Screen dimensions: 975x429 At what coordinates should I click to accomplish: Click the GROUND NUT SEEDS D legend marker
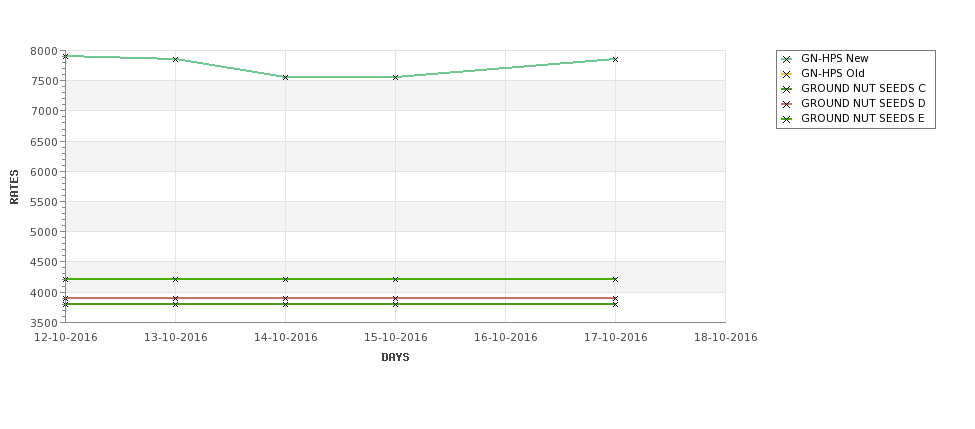pyautogui.click(x=787, y=104)
